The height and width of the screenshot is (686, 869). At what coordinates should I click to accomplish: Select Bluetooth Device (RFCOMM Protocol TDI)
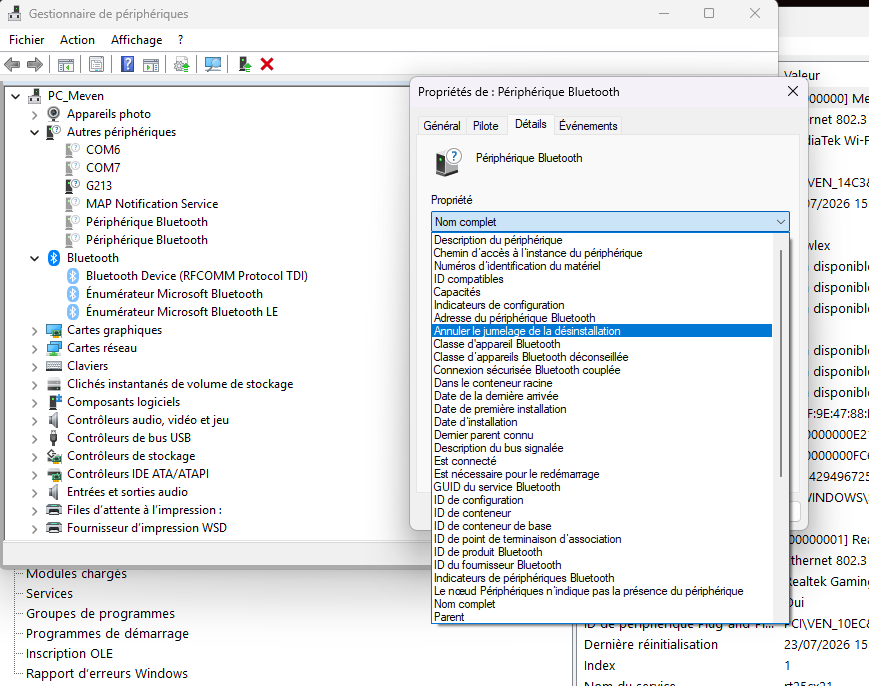pyautogui.click(x=197, y=276)
